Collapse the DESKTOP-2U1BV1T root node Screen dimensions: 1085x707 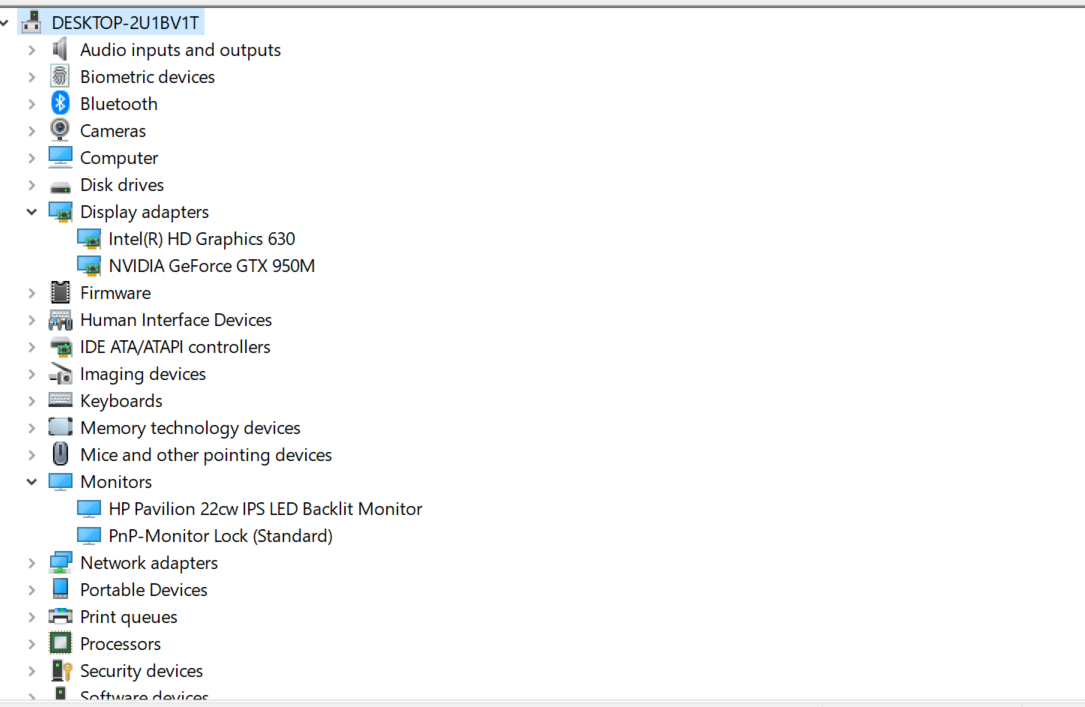(6, 22)
